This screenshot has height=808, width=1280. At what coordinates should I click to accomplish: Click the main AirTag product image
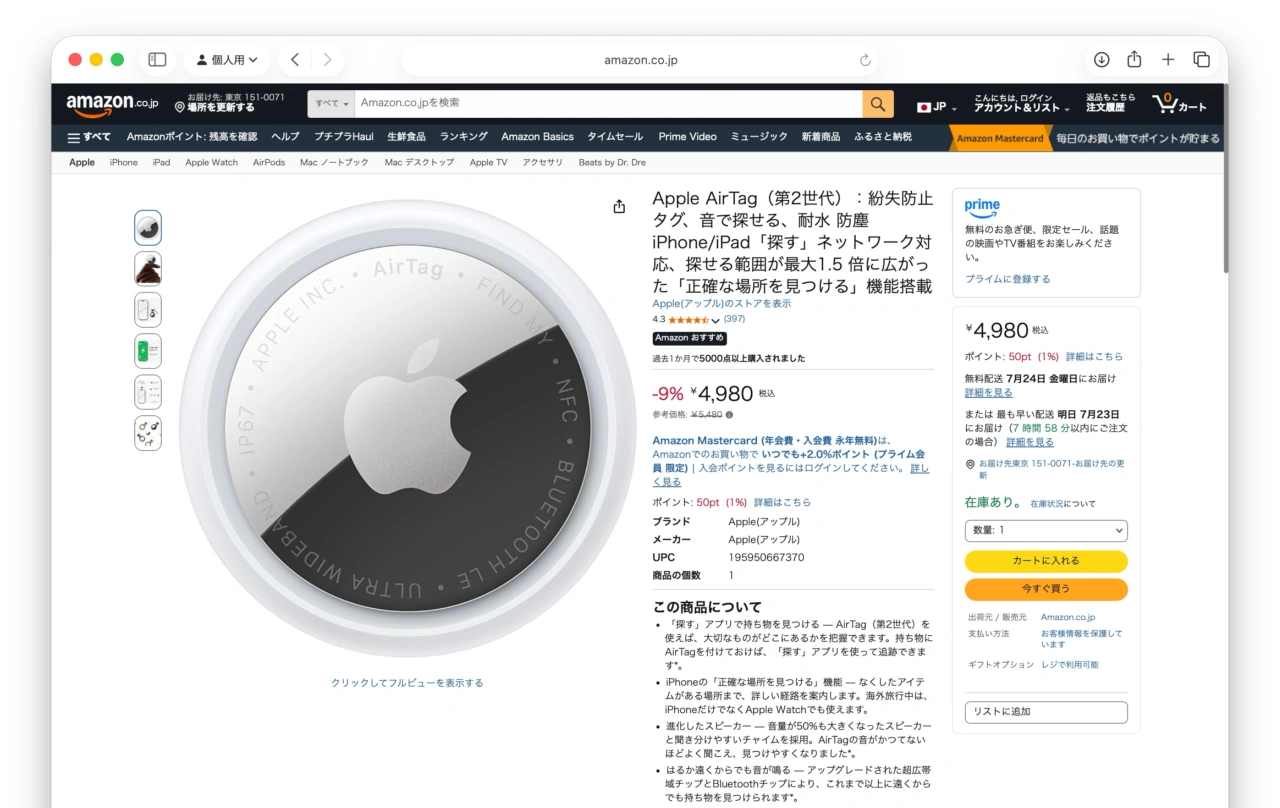tap(407, 428)
